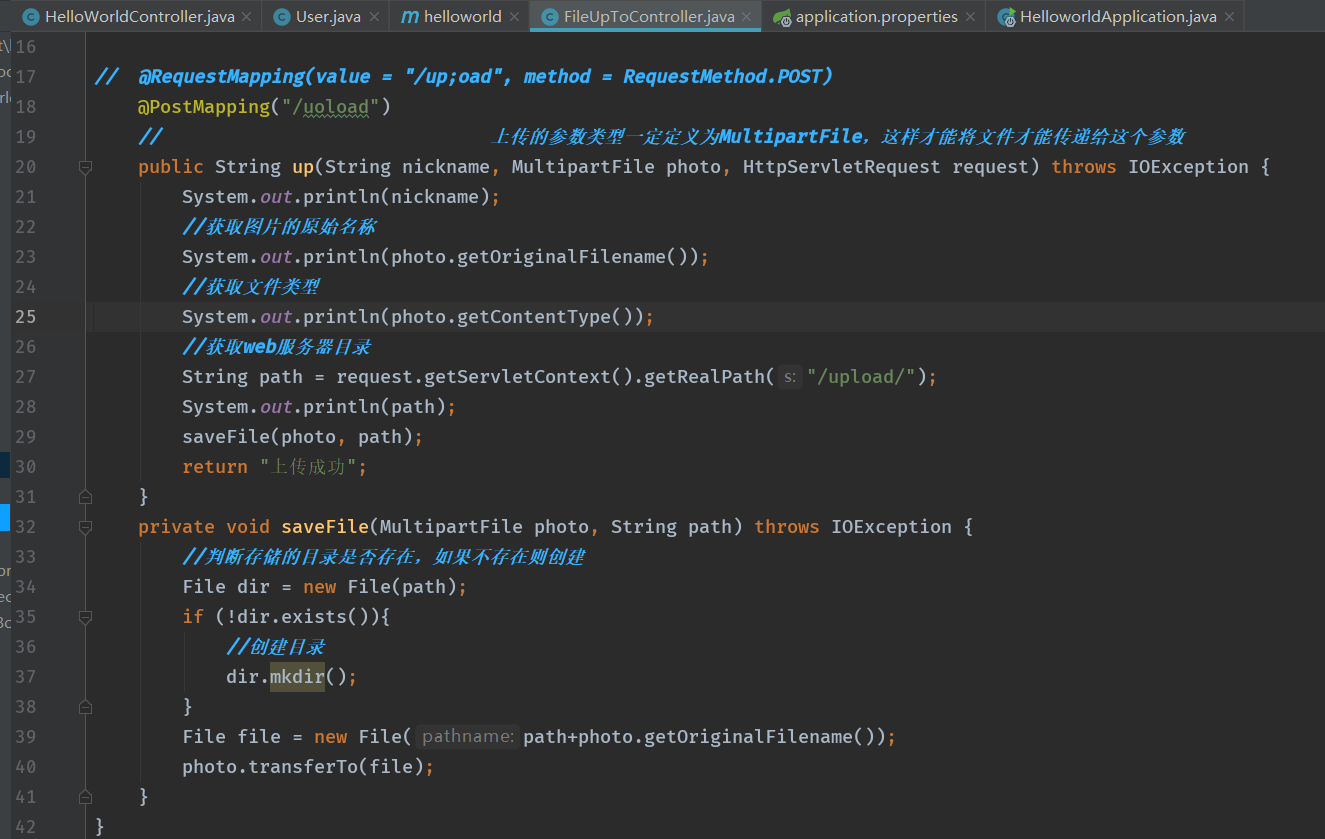
Task: Click the fold end marker on line 38
Action: [85, 707]
